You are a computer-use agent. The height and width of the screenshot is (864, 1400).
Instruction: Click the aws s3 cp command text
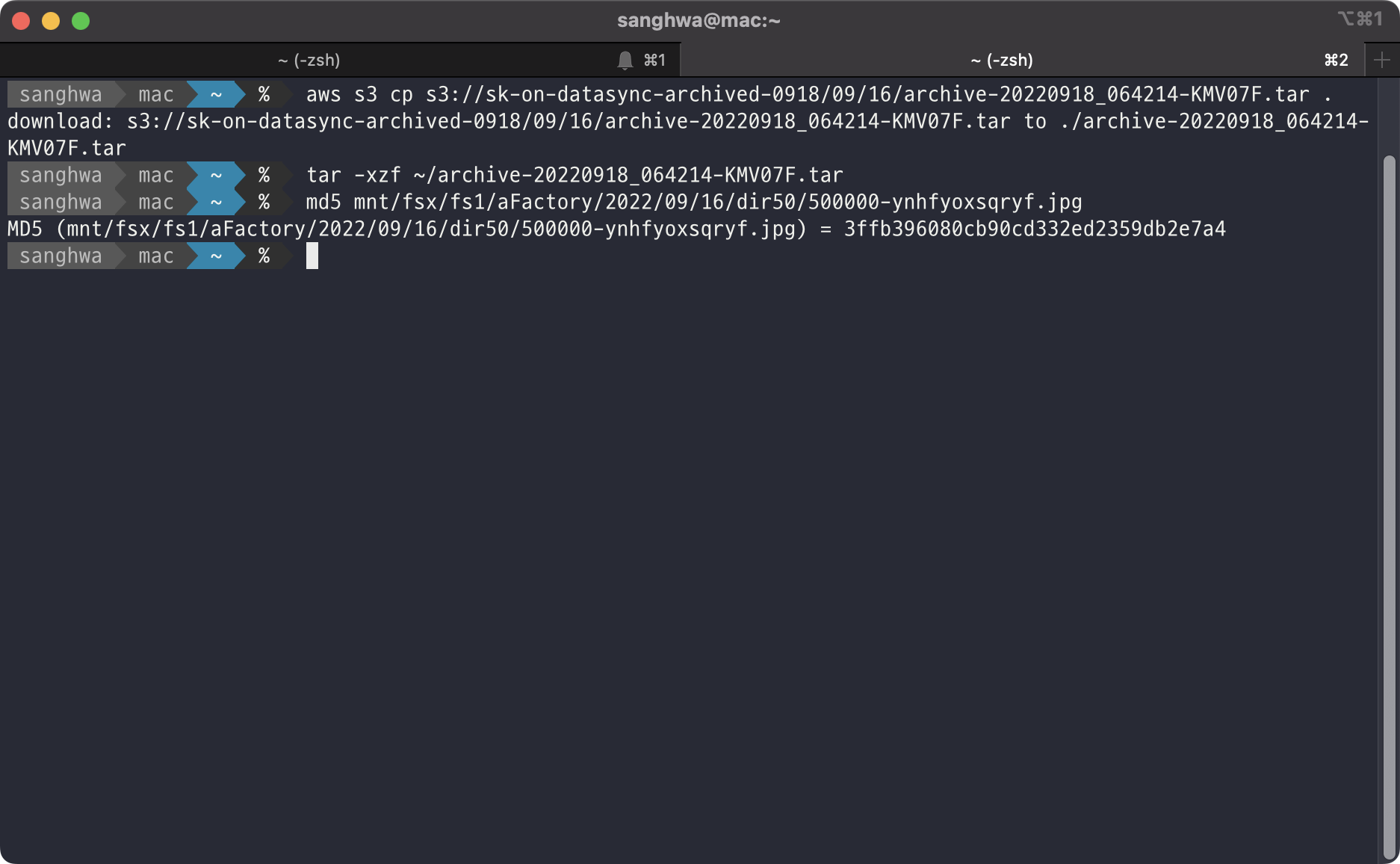pos(818,94)
